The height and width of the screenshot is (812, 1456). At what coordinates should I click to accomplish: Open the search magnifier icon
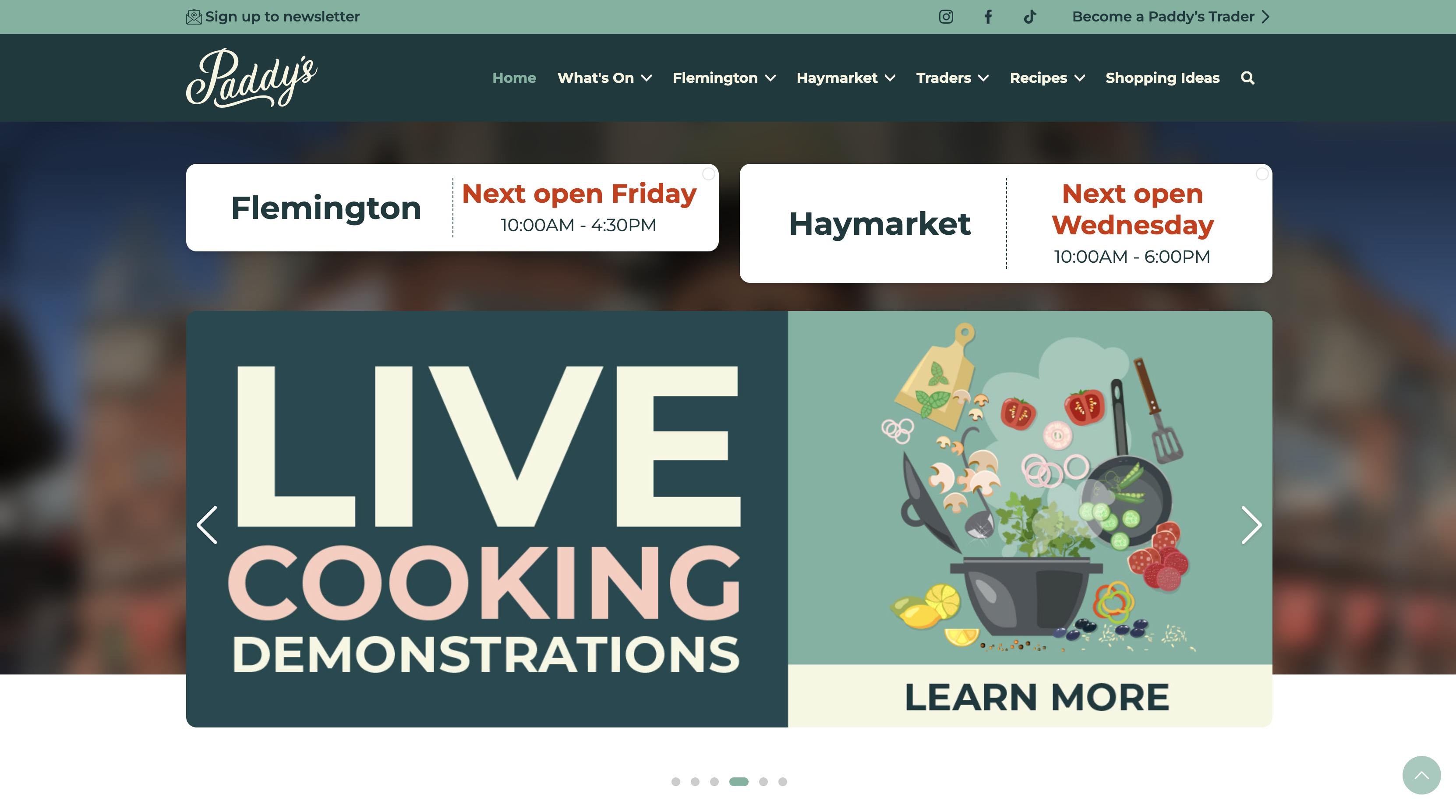[1247, 78]
